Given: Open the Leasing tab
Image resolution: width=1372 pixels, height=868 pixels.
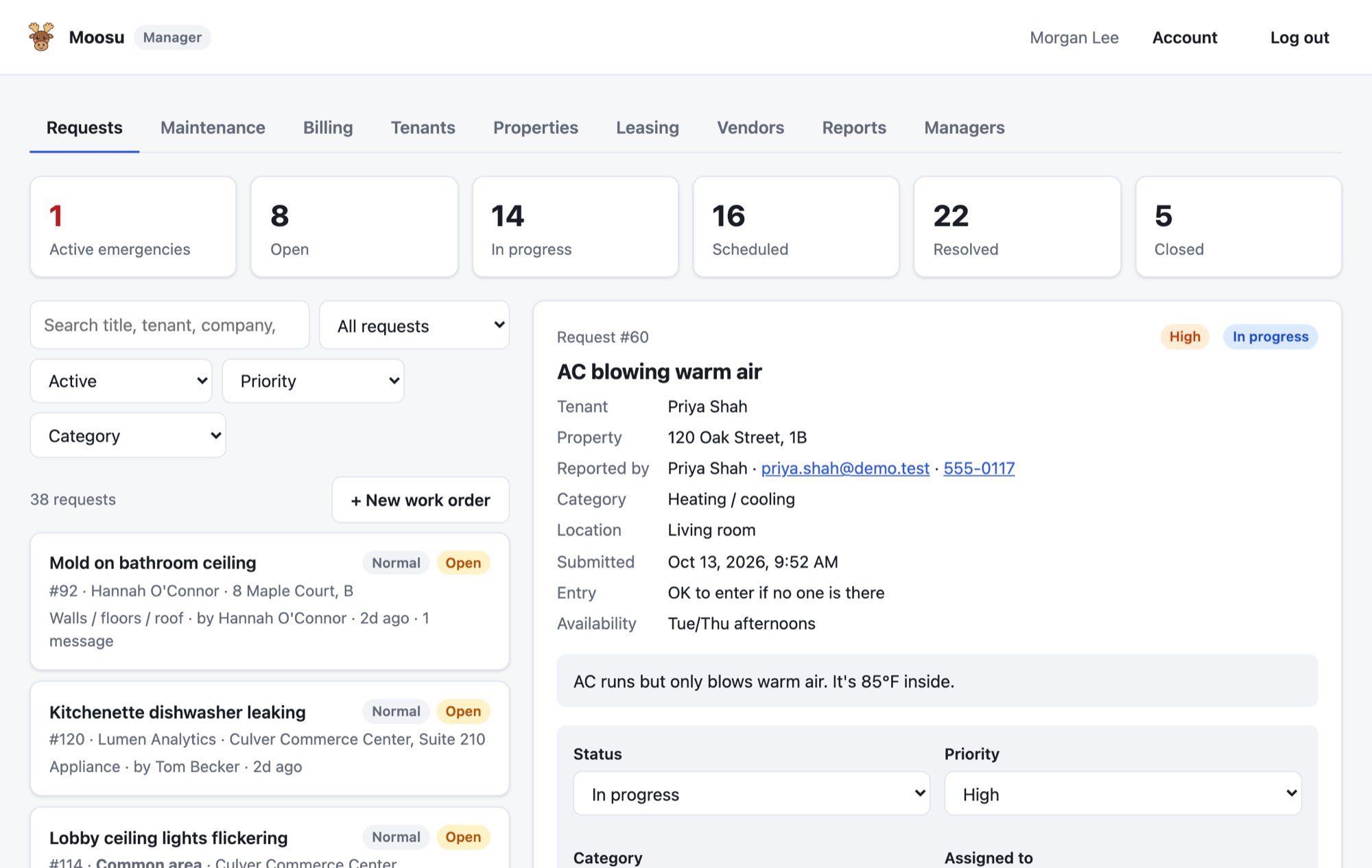Looking at the screenshot, I should pyautogui.click(x=648, y=128).
